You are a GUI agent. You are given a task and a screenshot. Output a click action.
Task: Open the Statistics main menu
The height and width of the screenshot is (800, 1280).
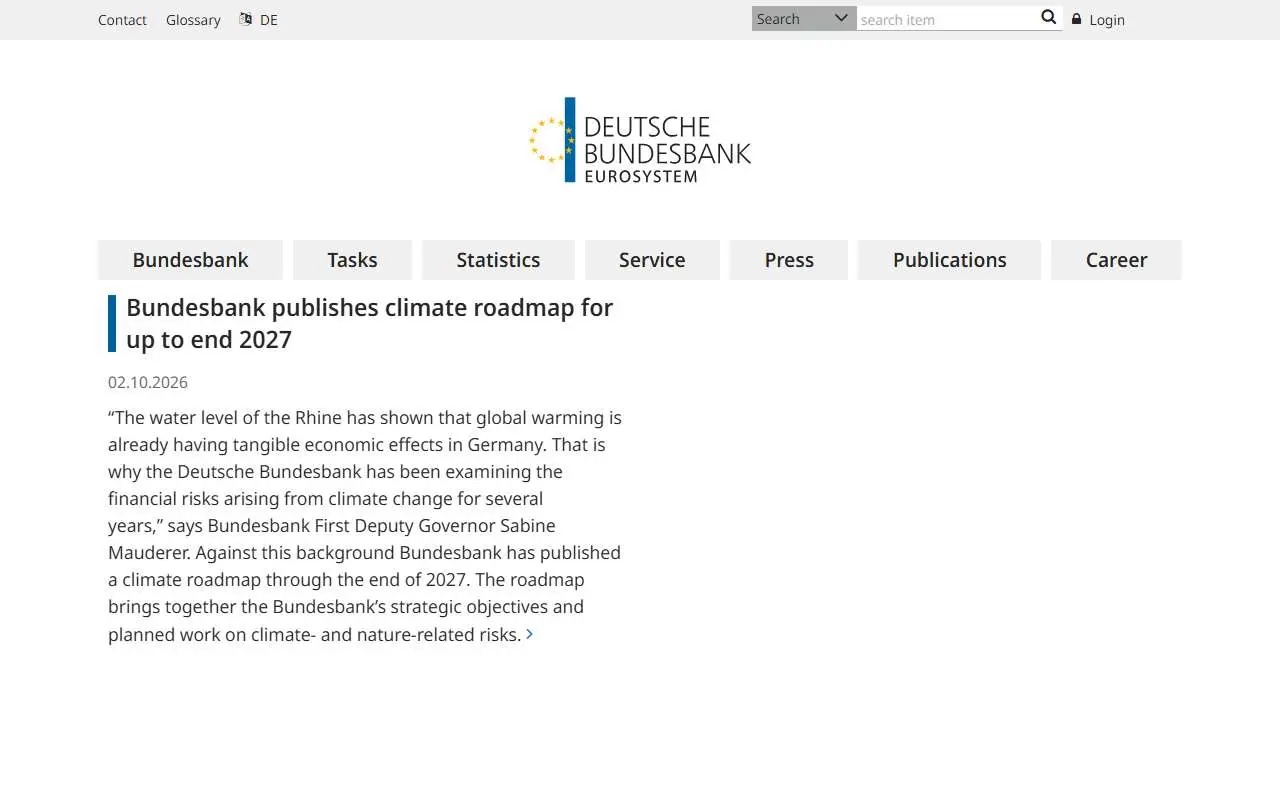click(x=498, y=260)
